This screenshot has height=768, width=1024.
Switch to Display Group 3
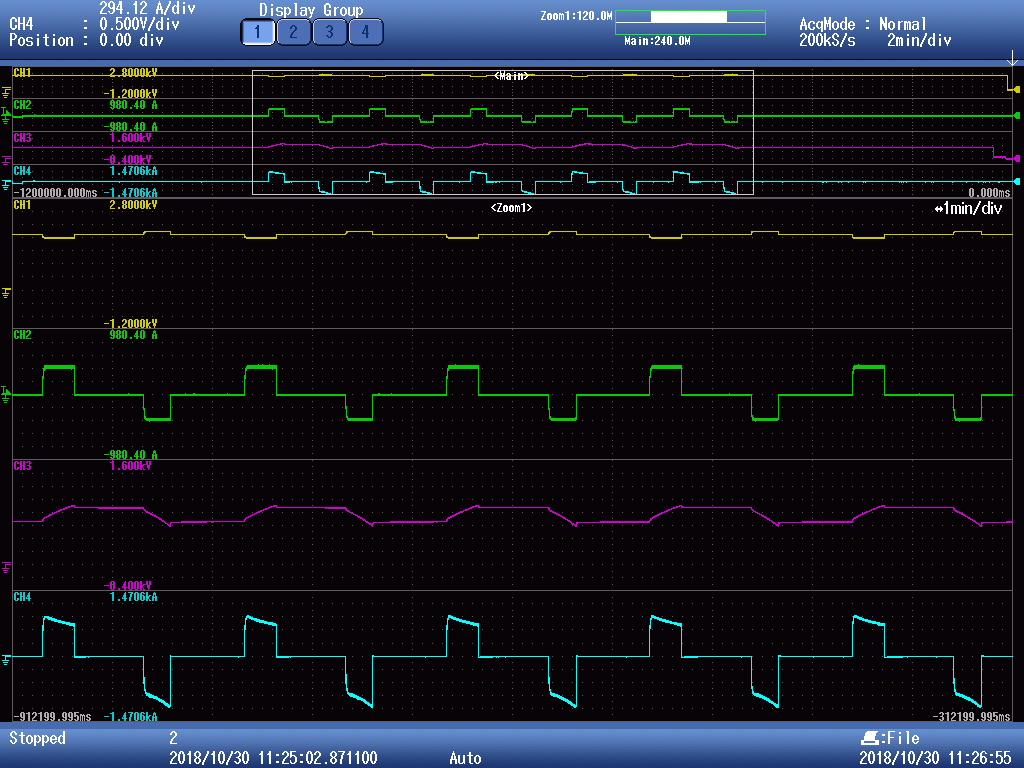329,32
